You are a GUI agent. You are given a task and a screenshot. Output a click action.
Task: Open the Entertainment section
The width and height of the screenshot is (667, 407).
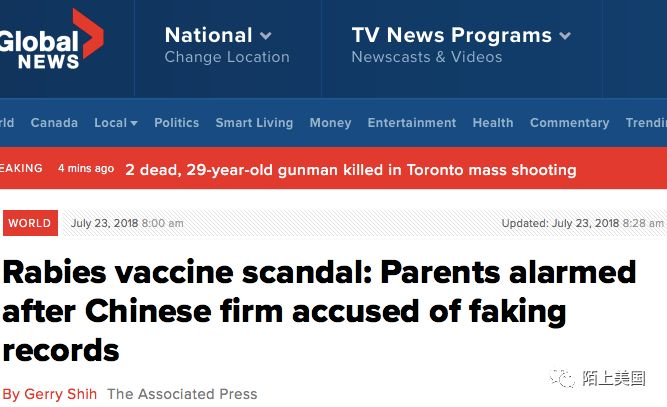(x=411, y=123)
